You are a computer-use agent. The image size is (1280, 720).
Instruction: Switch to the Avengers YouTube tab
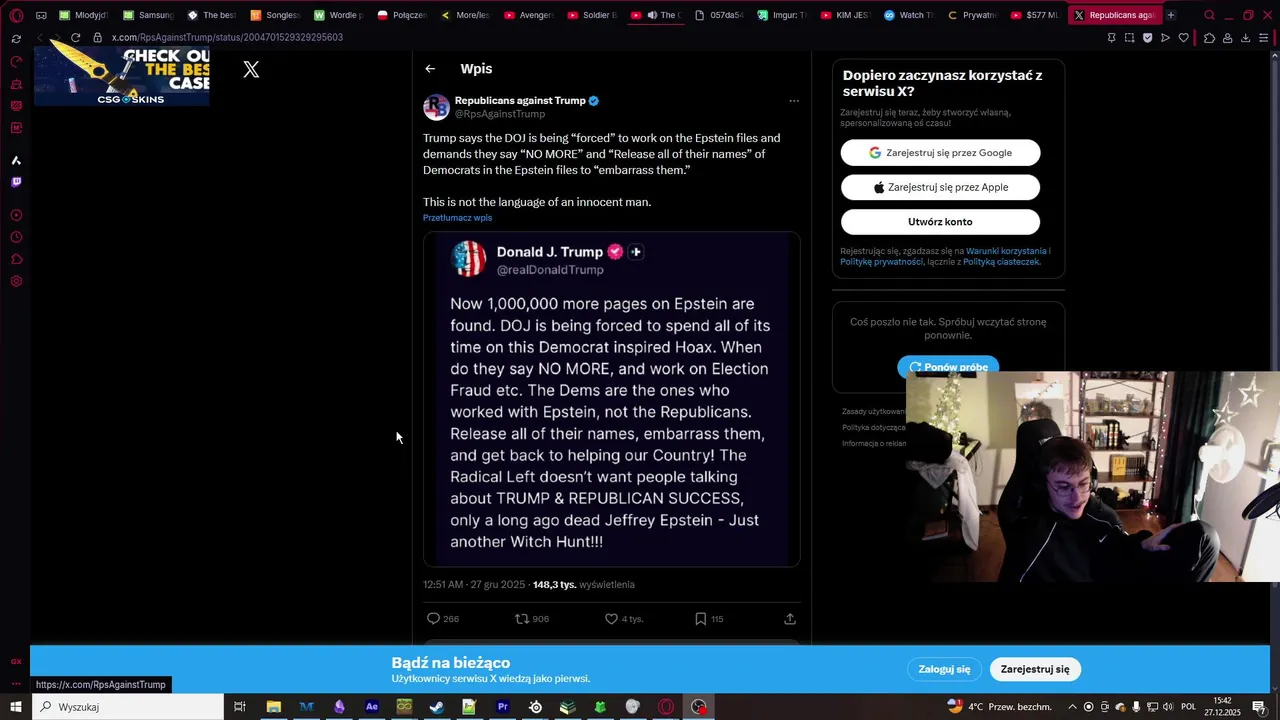(x=528, y=15)
